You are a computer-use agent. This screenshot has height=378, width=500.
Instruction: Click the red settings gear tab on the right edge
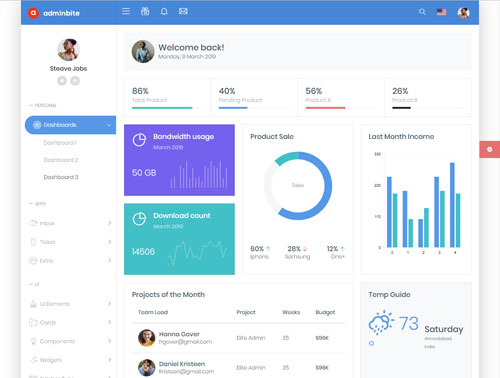click(490, 149)
